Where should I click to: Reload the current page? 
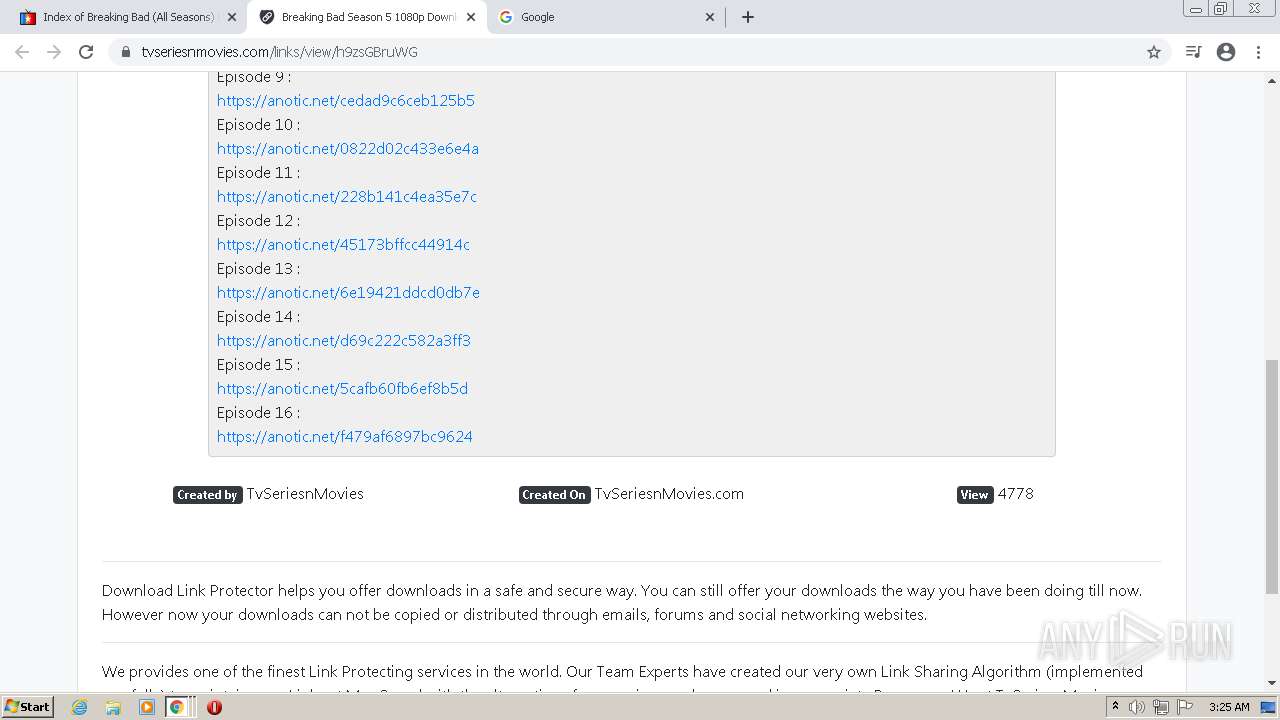pos(86,52)
